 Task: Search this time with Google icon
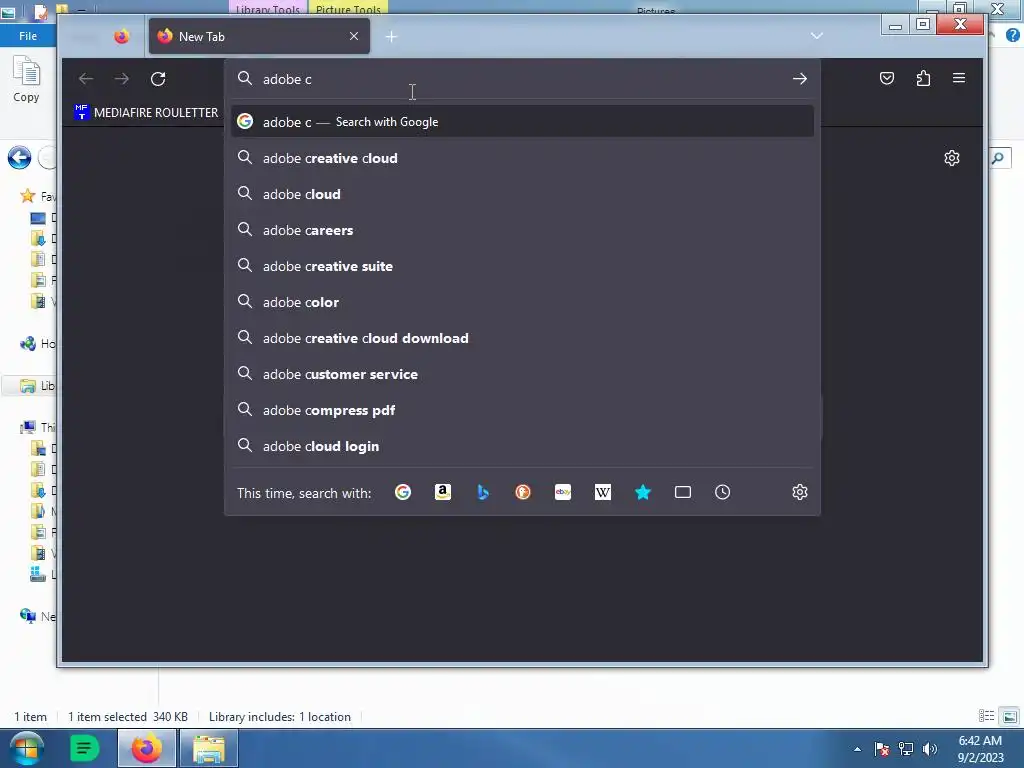click(x=403, y=492)
